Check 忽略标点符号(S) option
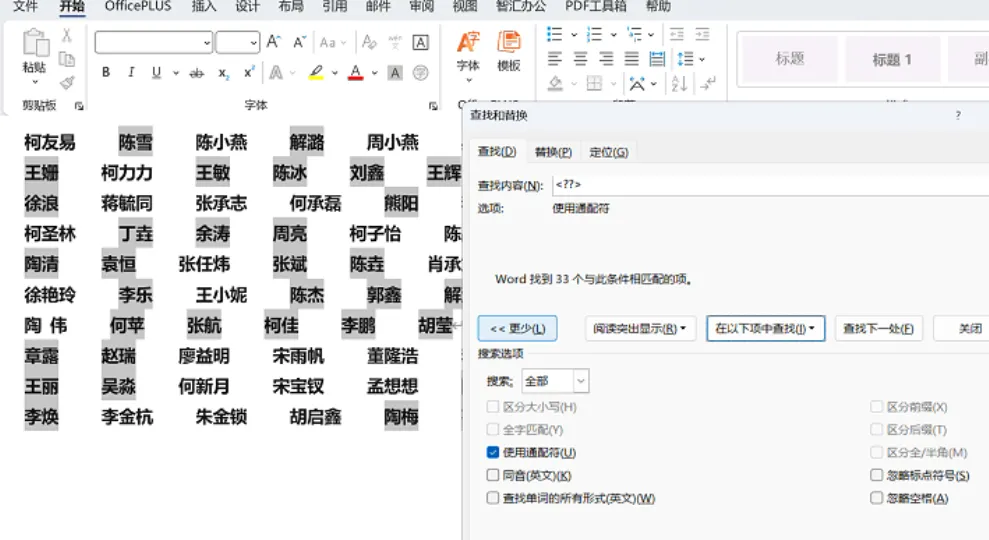This screenshot has width=989, height=540. 876,475
